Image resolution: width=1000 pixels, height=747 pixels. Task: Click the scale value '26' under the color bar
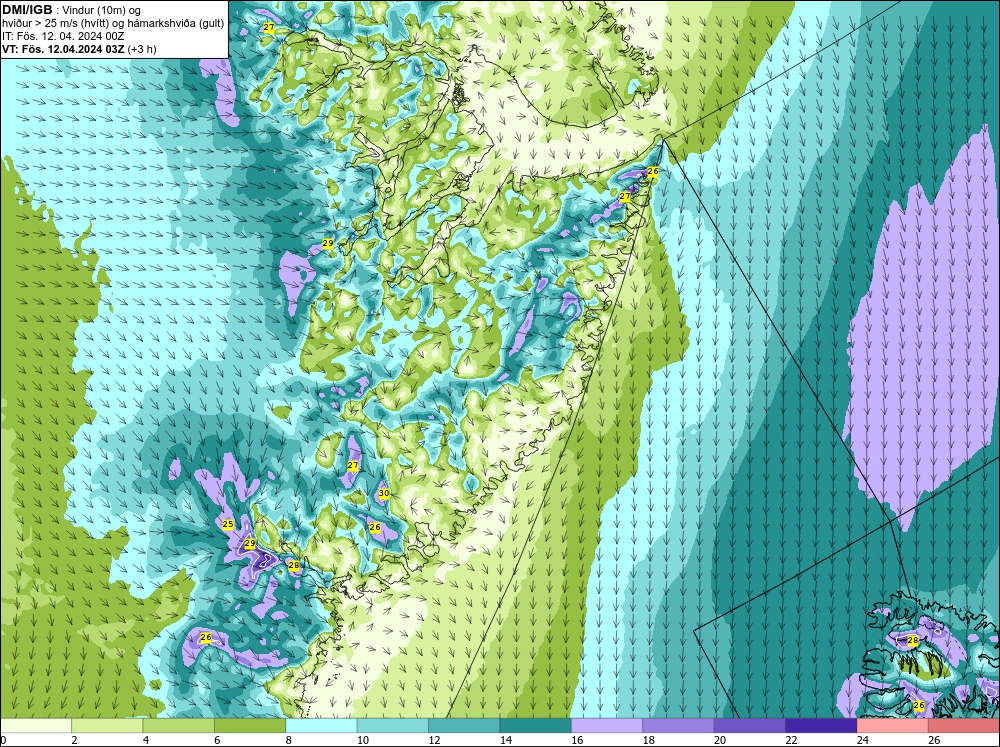point(934,740)
